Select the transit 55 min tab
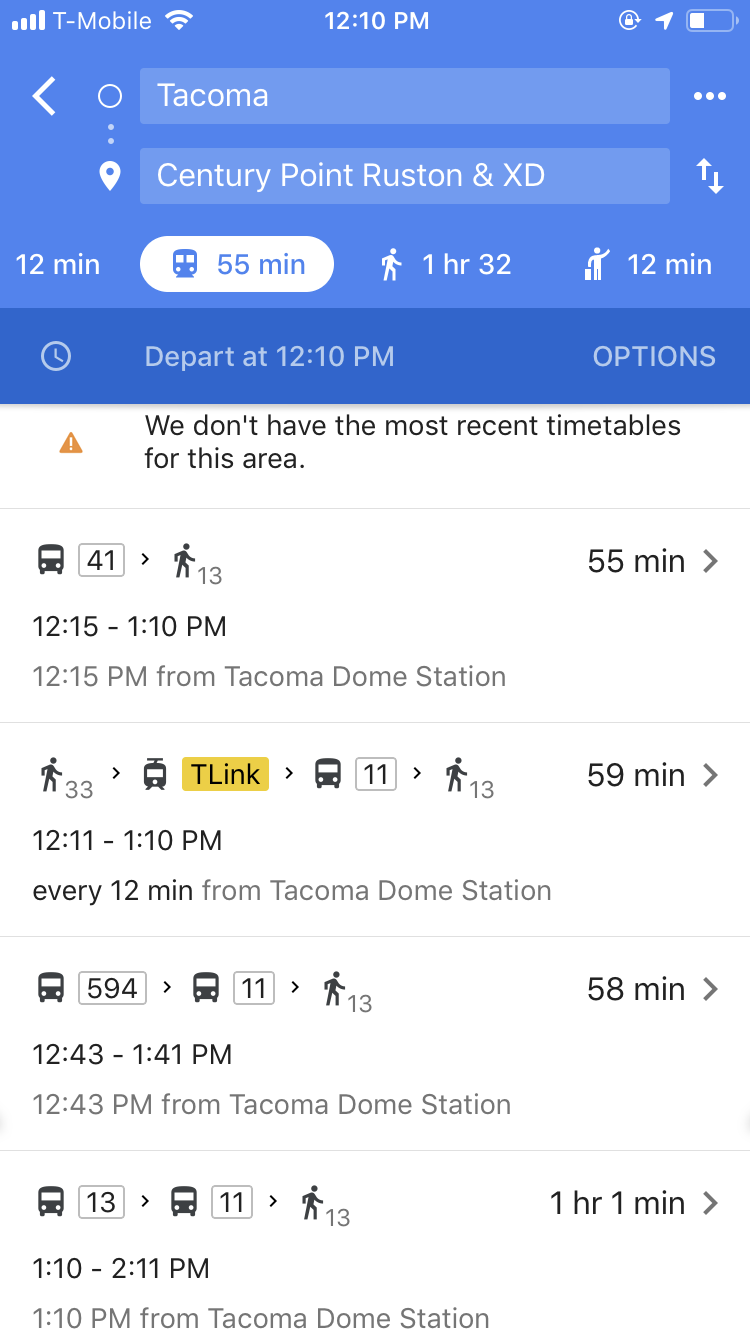Screen dimensions: 750x1334 coord(238,265)
